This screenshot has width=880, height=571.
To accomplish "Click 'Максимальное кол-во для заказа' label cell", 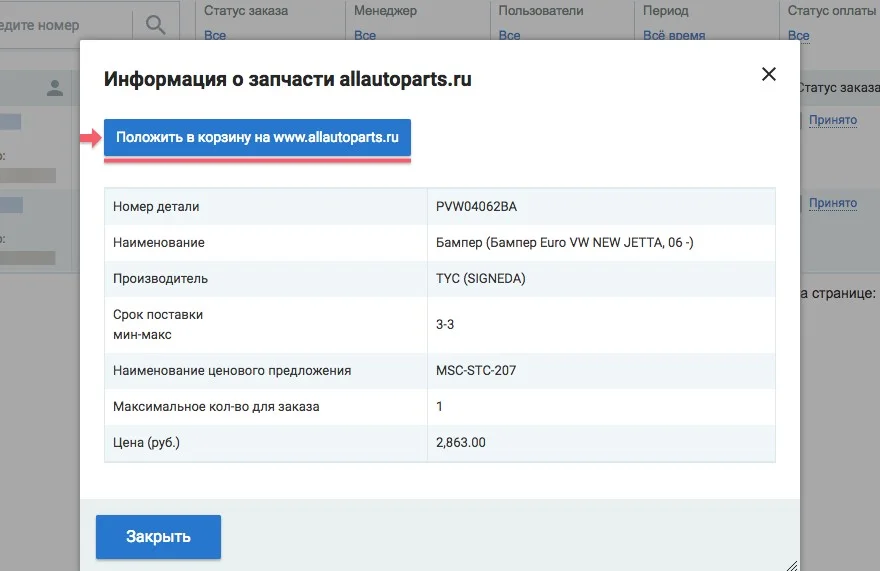I will [265, 406].
